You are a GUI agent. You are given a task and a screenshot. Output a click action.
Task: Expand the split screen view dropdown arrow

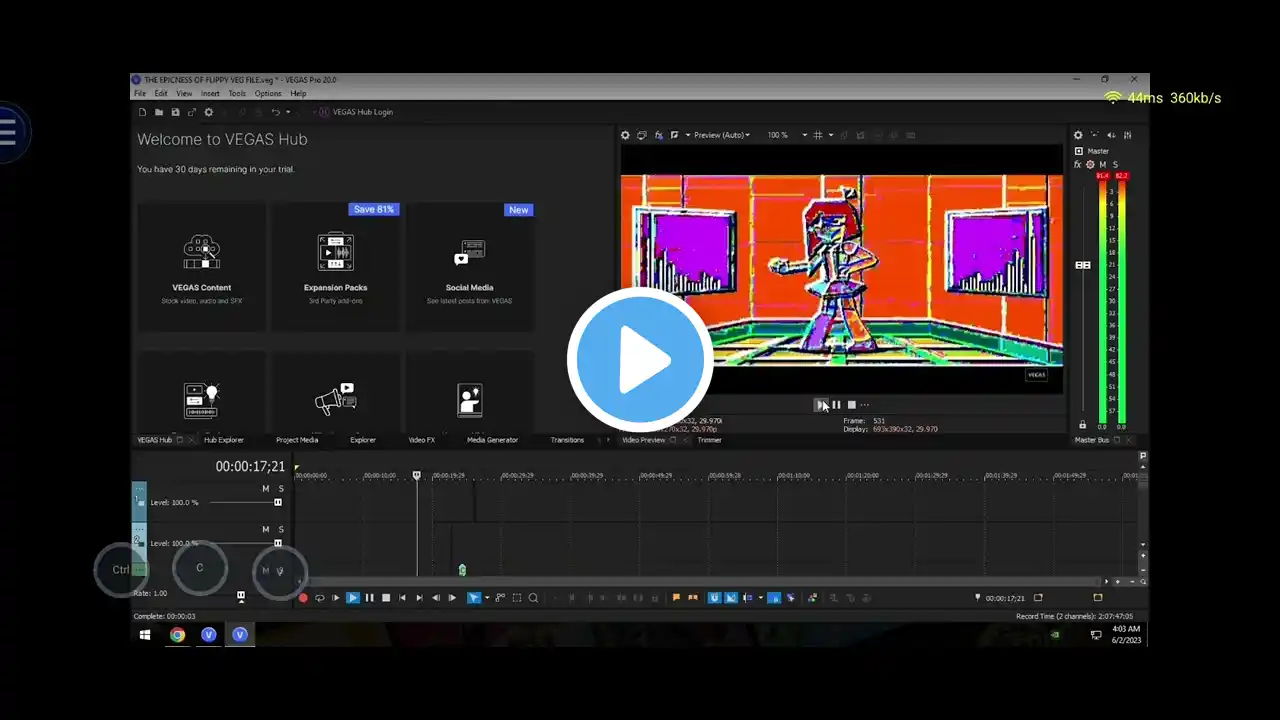[687, 135]
